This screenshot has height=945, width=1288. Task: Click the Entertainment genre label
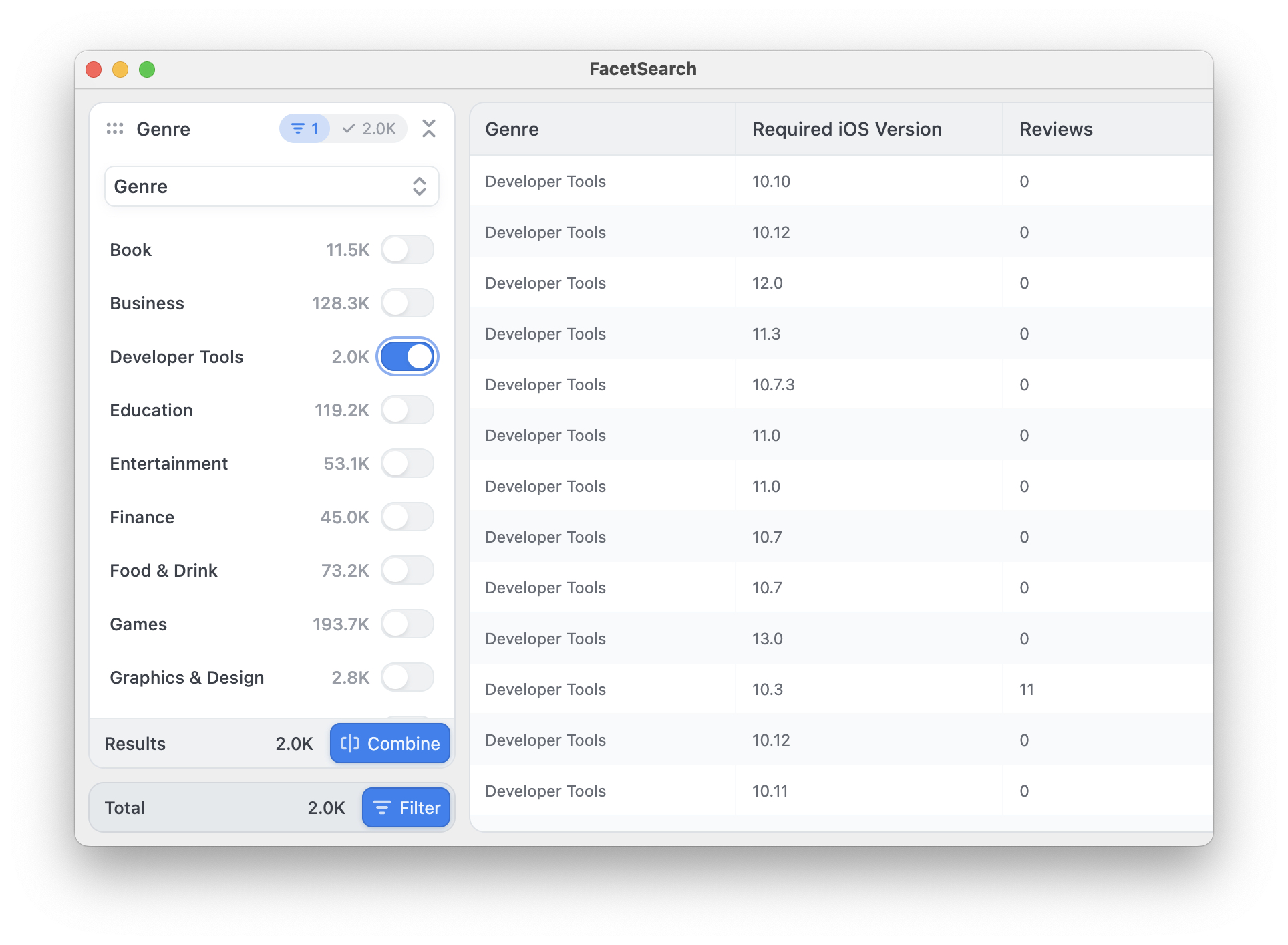169,464
